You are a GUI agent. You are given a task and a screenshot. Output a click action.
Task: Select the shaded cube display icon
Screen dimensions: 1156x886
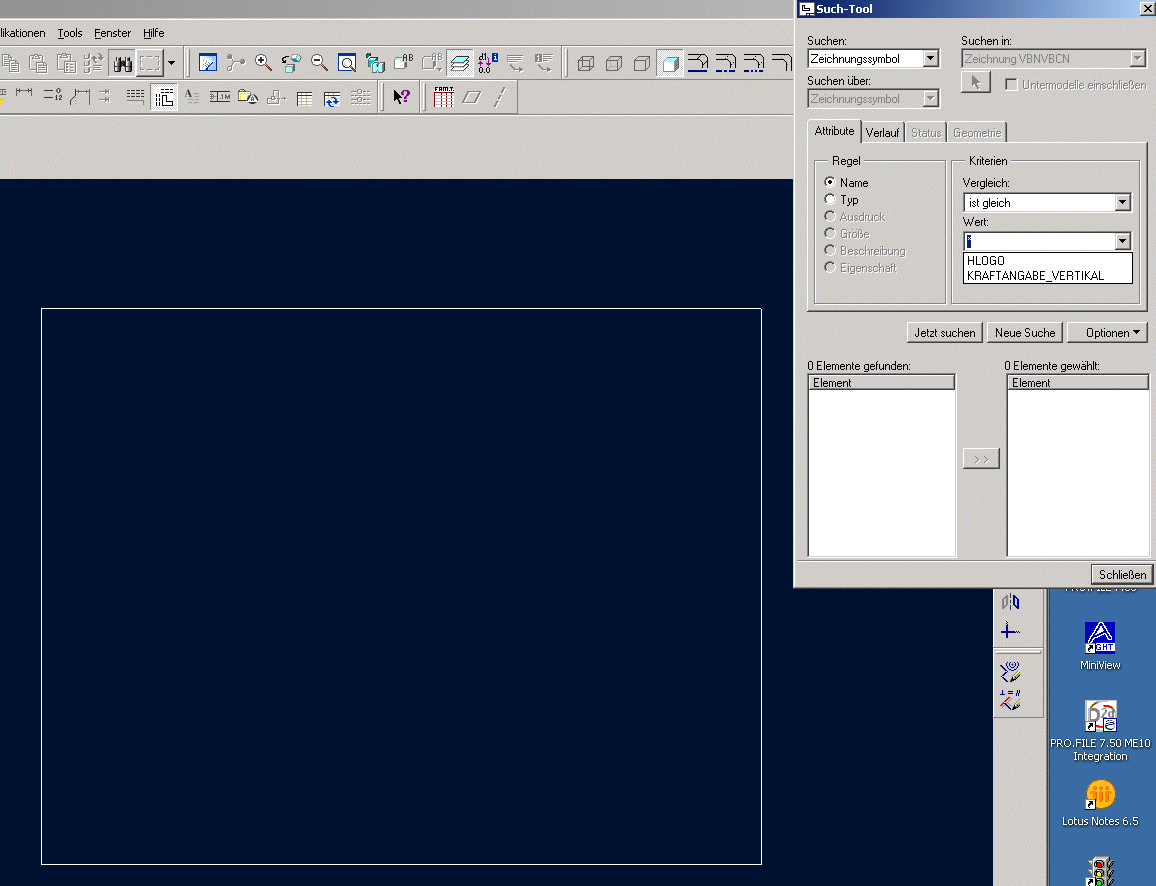point(670,63)
